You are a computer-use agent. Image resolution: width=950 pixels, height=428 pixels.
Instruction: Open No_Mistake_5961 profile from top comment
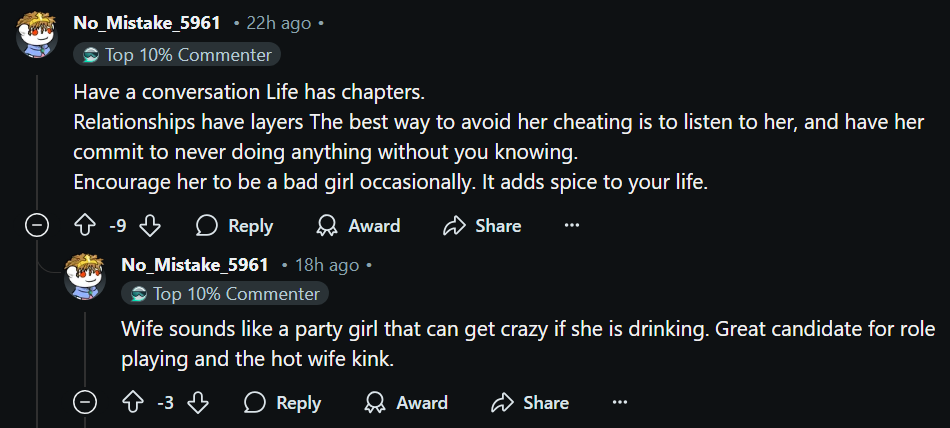click(147, 22)
